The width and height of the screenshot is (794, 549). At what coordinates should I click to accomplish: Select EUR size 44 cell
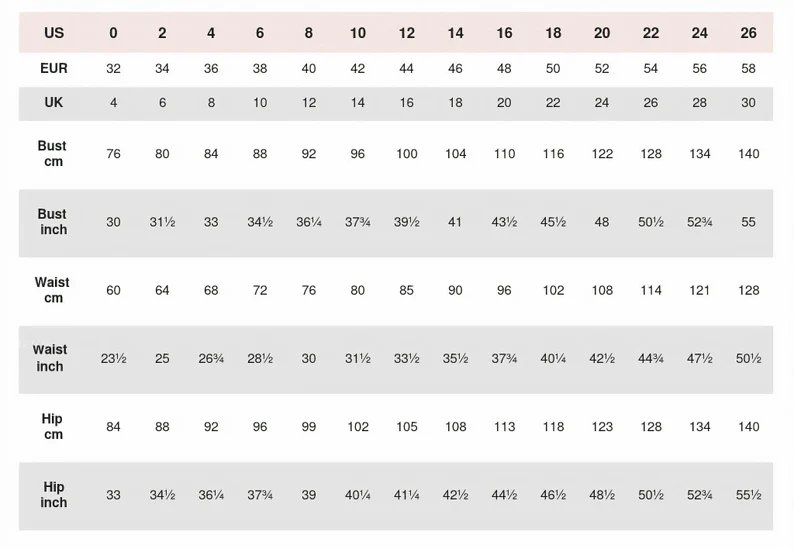[x=406, y=68]
